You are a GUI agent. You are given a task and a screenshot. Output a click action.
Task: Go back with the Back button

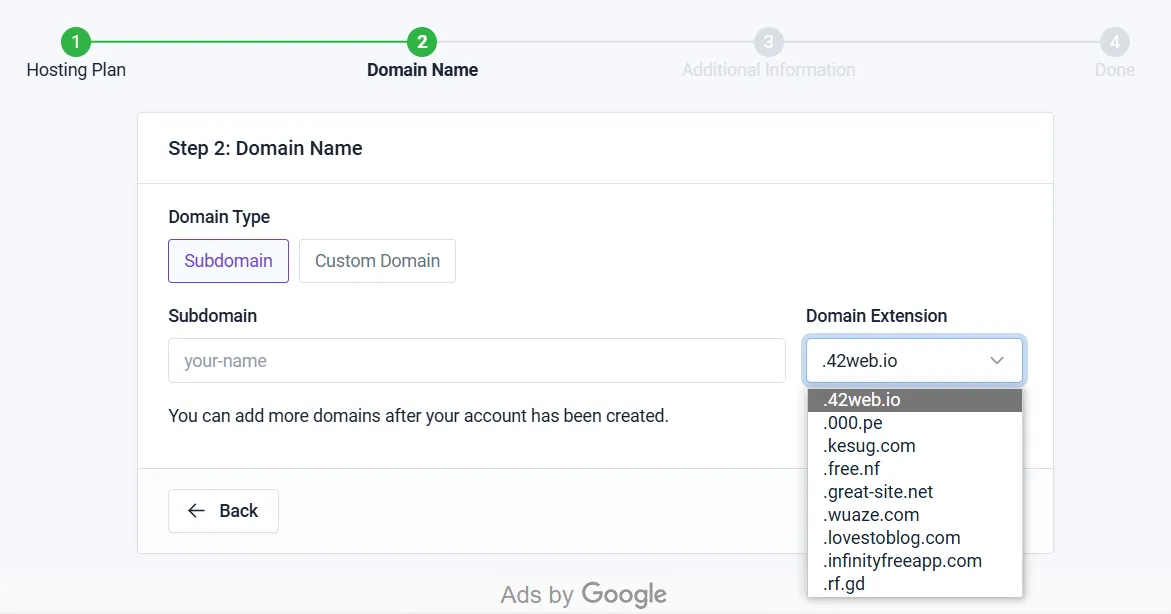pyautogui.click(x=223, y=511)
